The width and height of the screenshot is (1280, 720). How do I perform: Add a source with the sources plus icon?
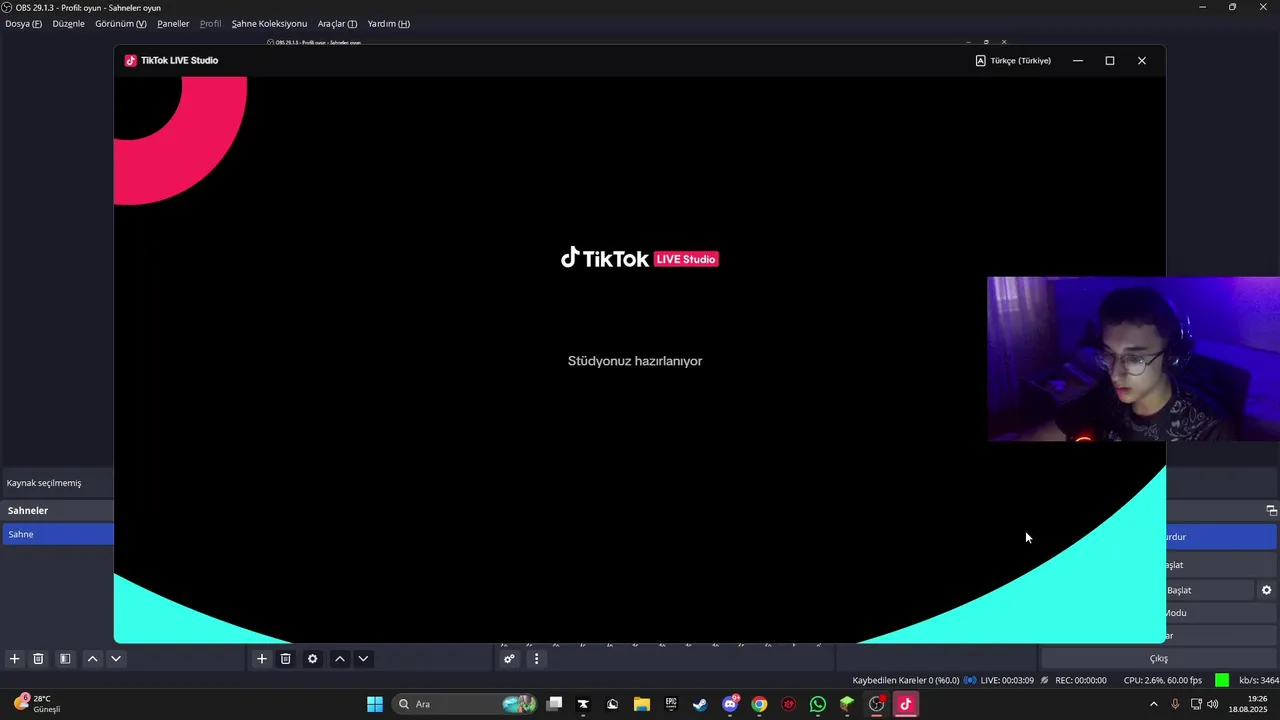262,659
